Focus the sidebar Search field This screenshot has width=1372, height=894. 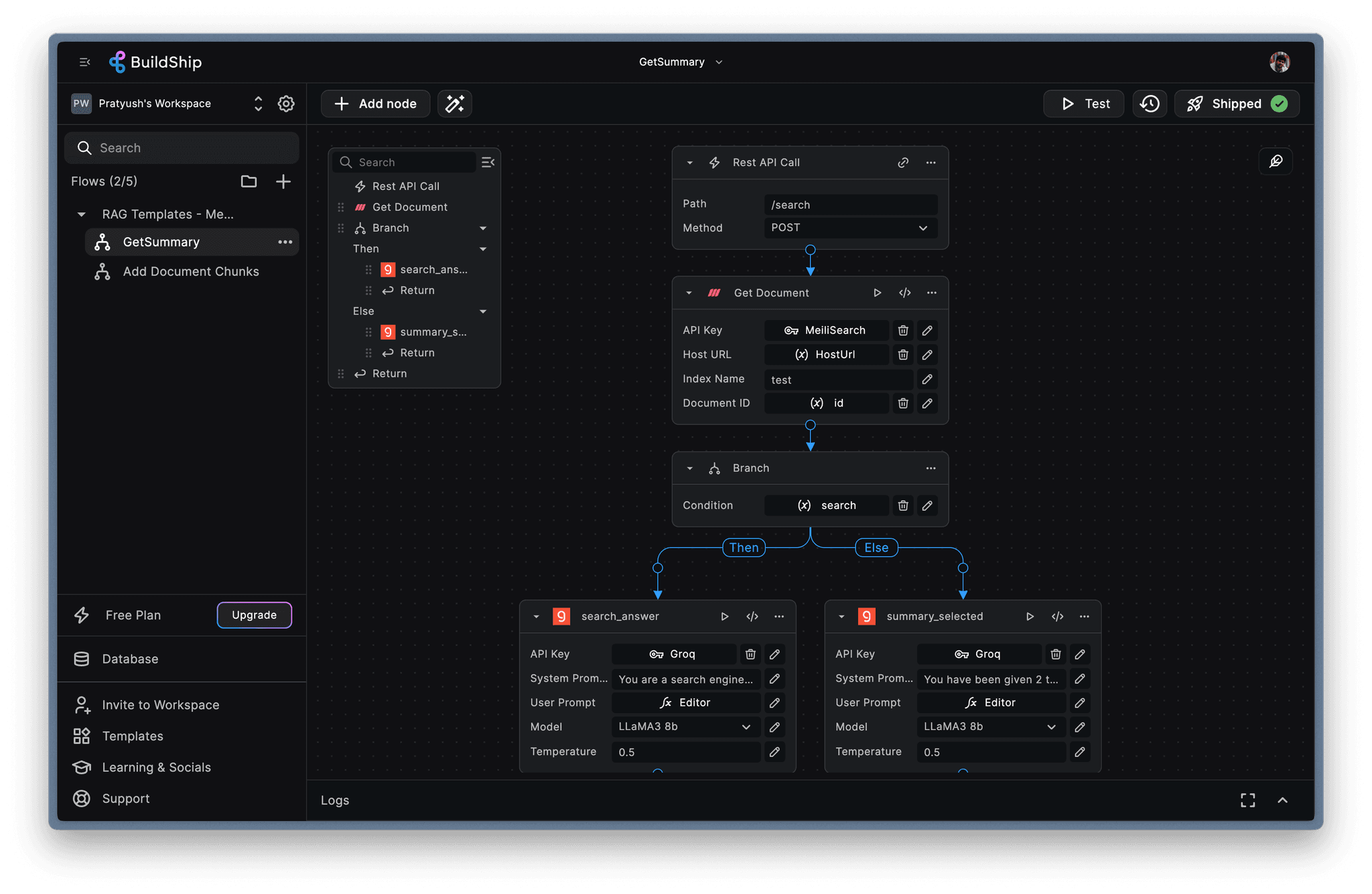coord(182,148)
